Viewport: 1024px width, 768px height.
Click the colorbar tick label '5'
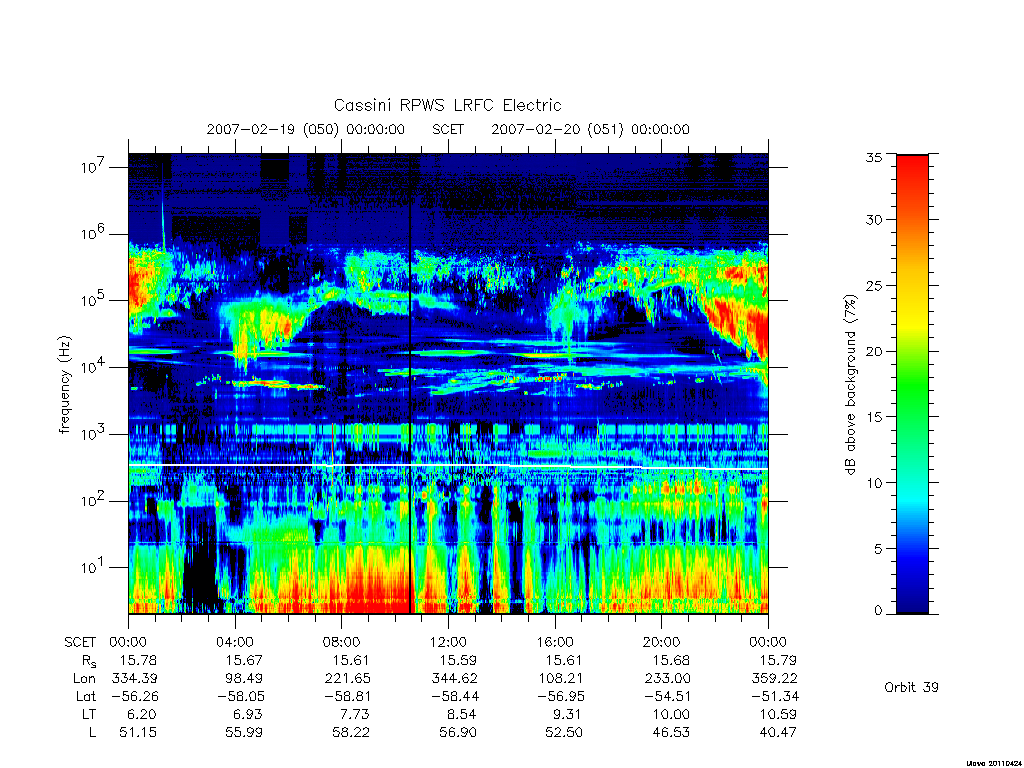tap(878, 549)
